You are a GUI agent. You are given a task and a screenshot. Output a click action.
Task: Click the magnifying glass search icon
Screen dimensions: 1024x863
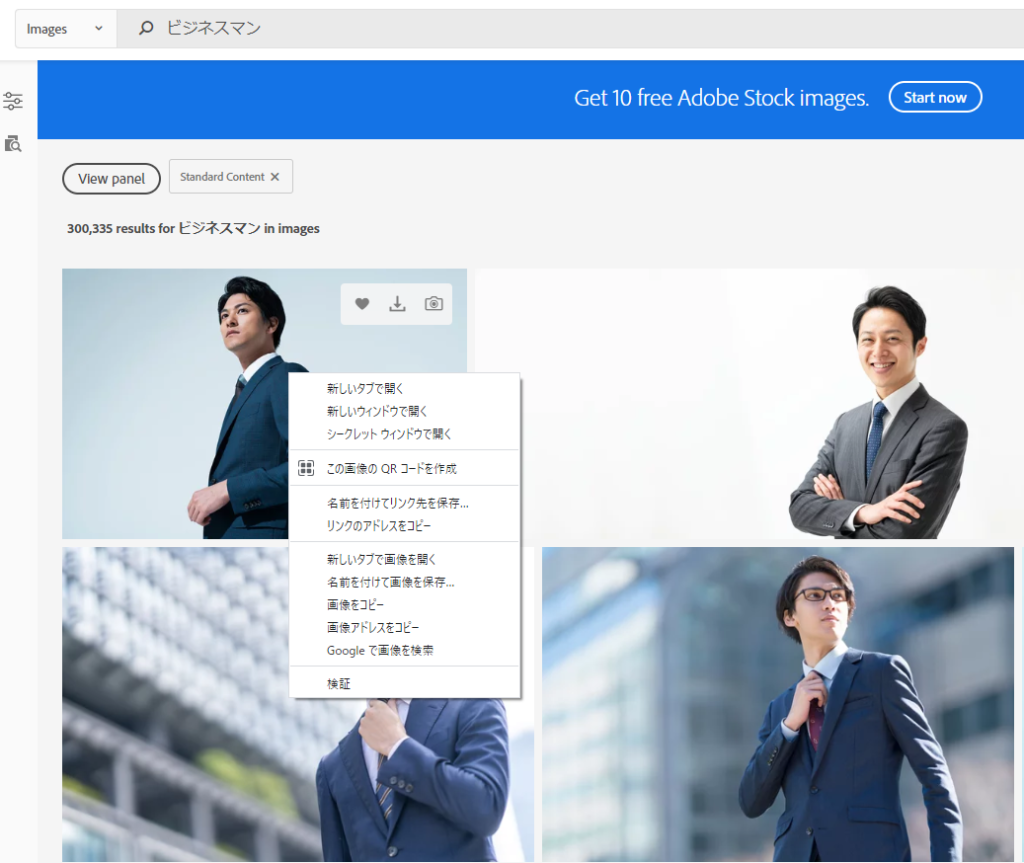tap(146, 29)
